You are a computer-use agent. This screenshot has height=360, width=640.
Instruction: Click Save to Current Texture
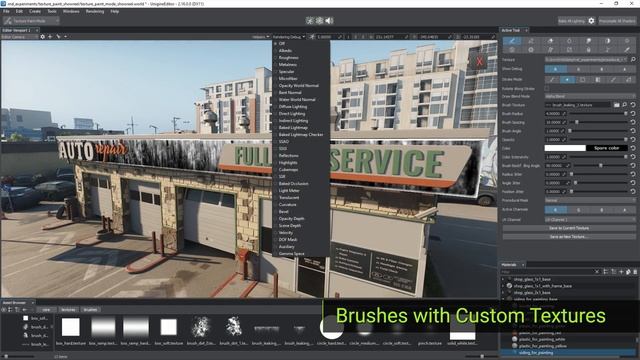click(x=569, y=228)
